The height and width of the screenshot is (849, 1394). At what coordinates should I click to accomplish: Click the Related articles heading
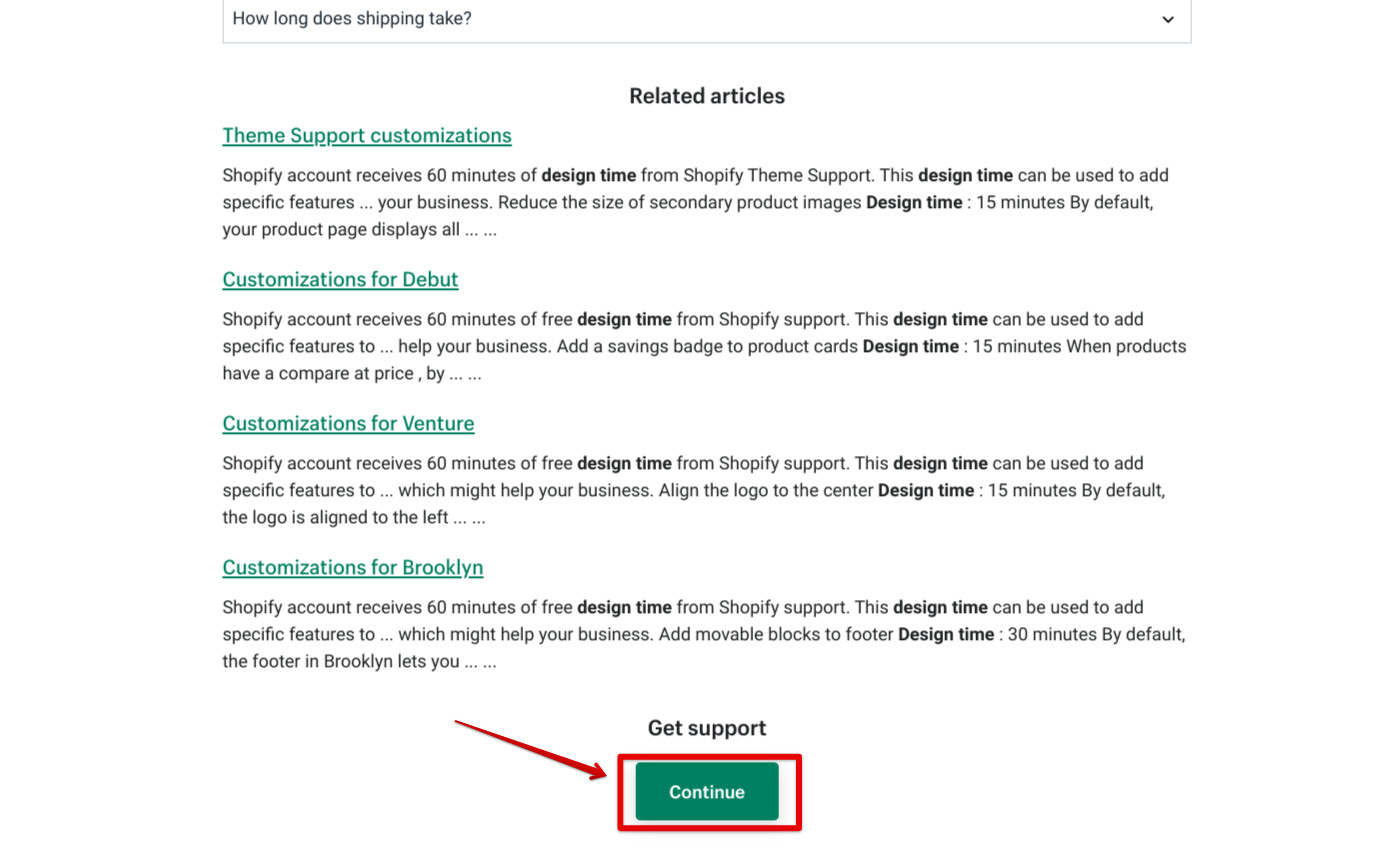(x=706, y=96)
